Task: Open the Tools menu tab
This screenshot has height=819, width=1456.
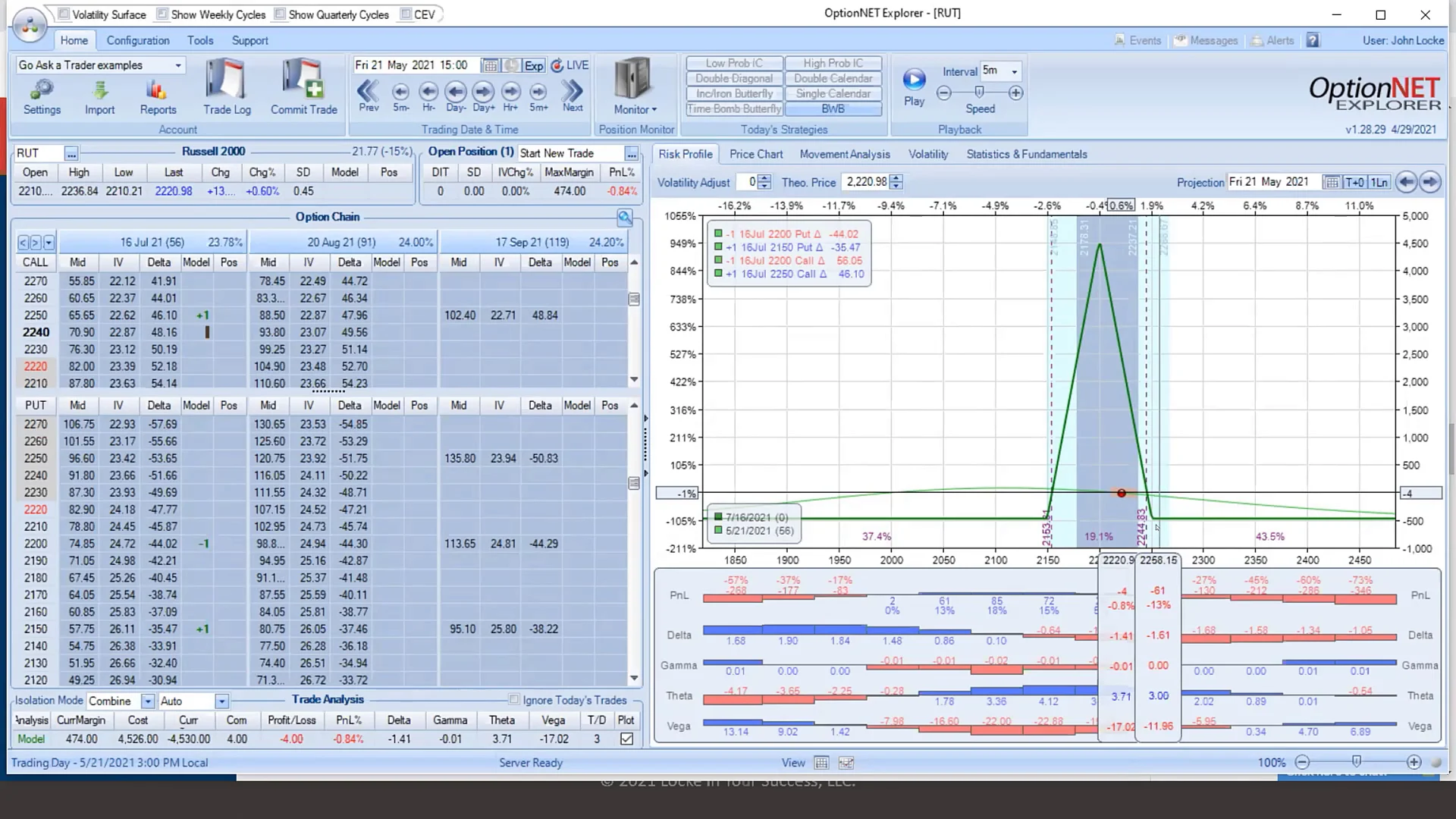Action: click(200, 41)
